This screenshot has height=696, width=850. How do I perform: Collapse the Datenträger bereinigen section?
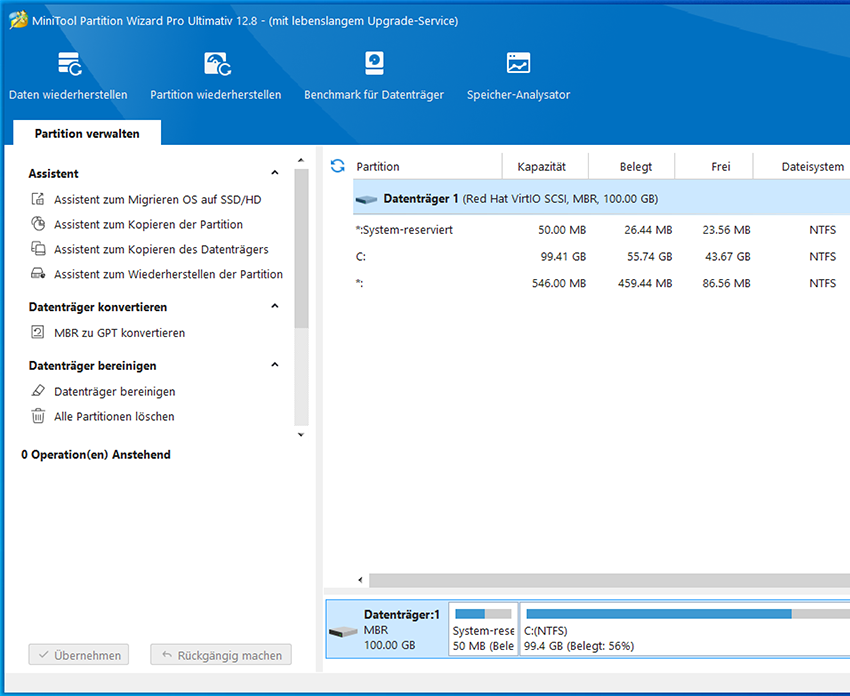point(275,366)
